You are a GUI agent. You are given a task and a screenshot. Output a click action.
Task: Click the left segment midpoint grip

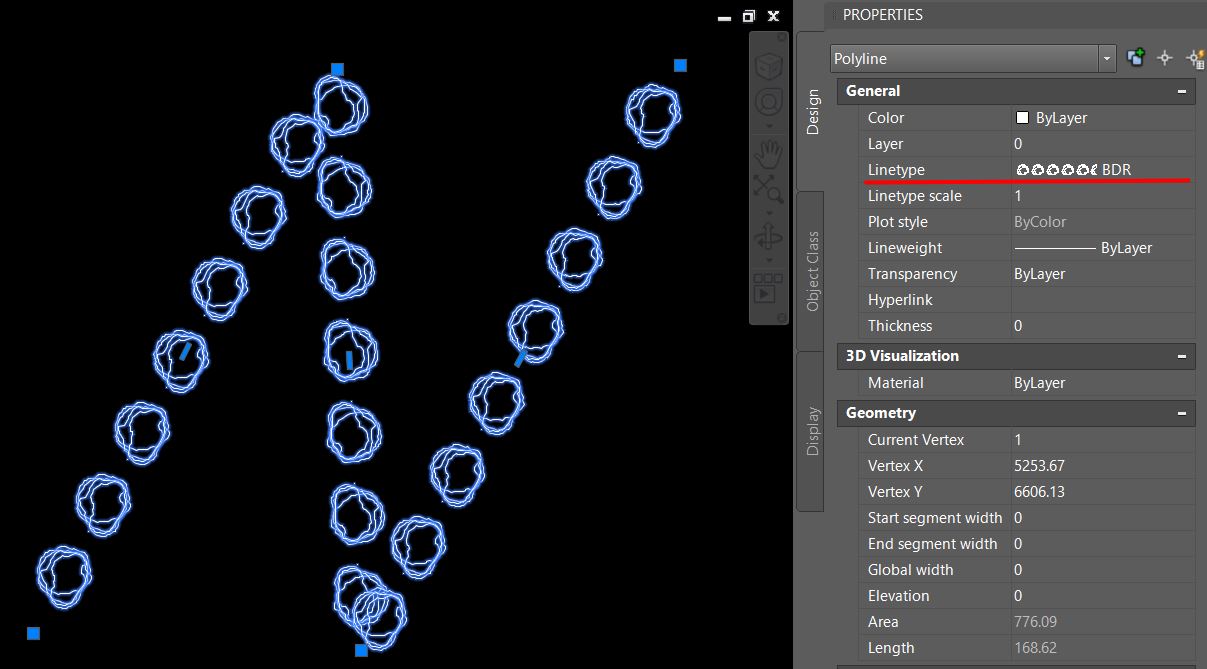pyautogui.click(x=185, y=351)
